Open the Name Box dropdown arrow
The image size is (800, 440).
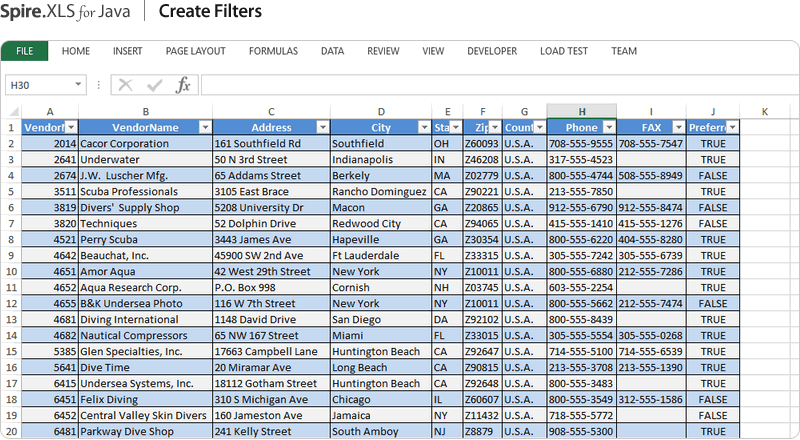click(x=78, y=84)
